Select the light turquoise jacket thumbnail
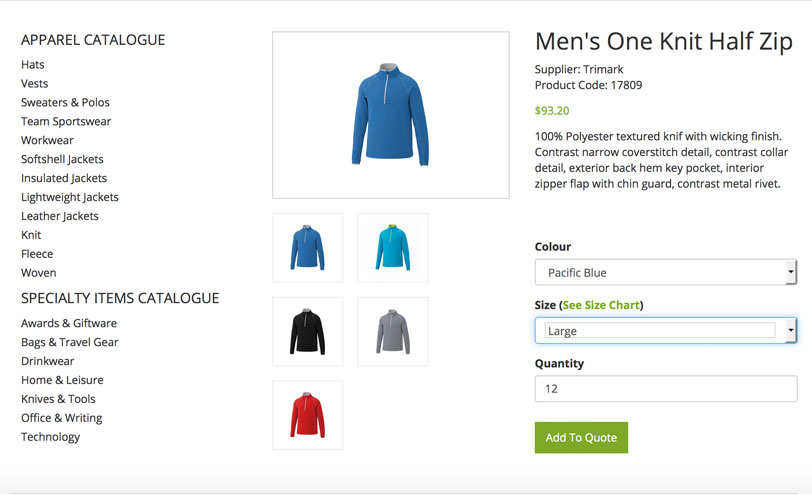 pyautogui.click(x=392, y=247)
